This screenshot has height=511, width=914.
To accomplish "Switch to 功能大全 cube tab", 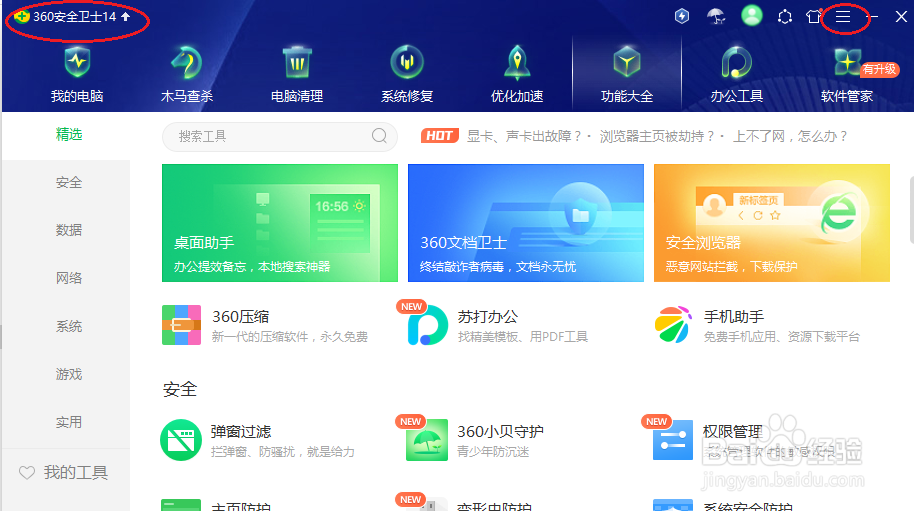I will pyautogui.click(x=627, y=75).
